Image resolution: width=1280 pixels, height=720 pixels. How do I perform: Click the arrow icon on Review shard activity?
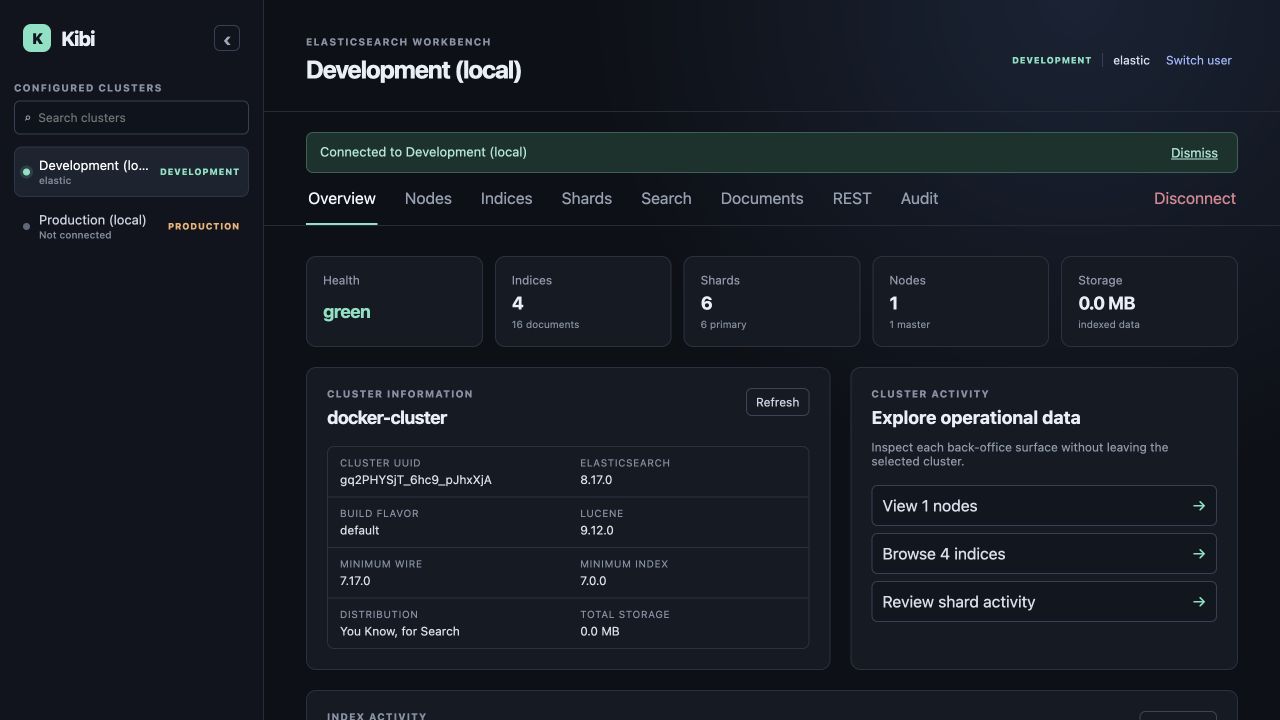coord(1198,602)
